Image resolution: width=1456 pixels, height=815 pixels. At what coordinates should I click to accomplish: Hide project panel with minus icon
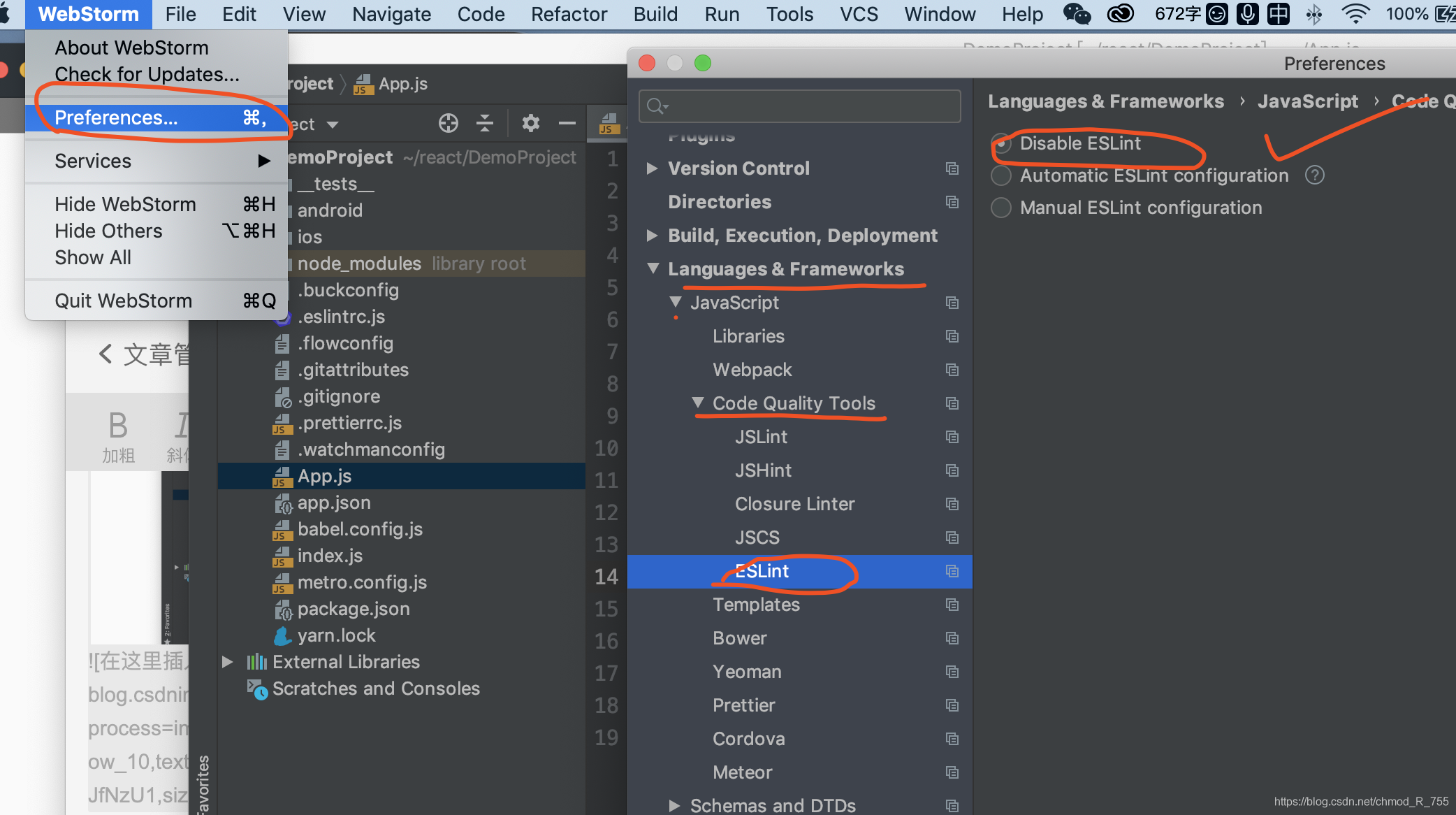click(x=567, y=124)
